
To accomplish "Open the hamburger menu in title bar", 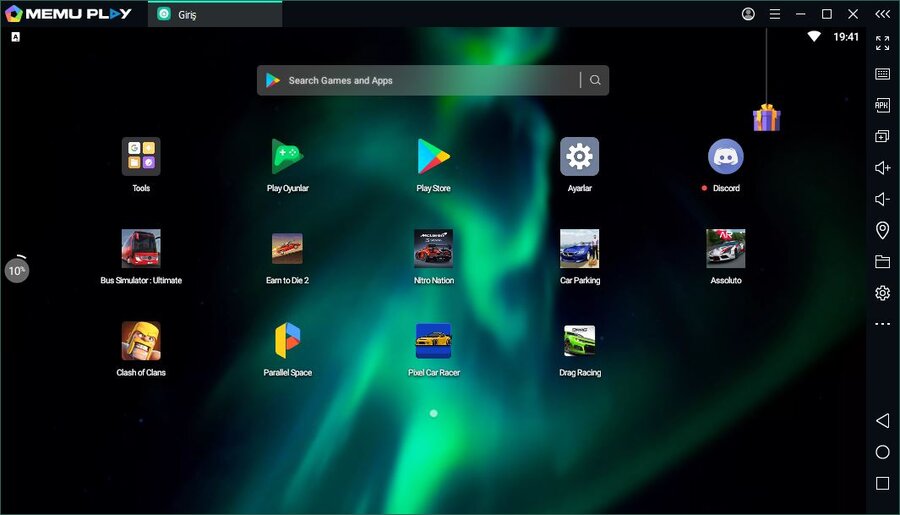I will click(774, 14).
